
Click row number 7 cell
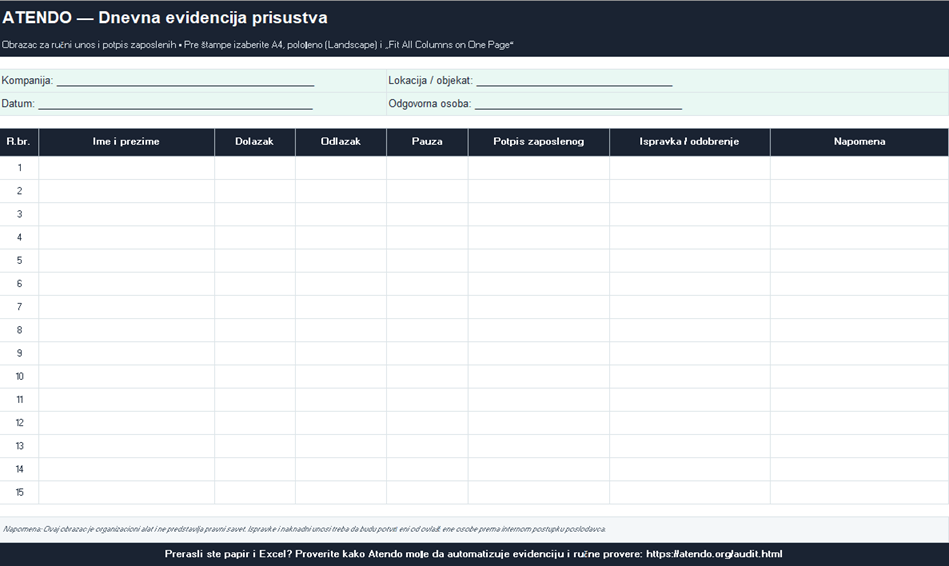coord(19,307)
